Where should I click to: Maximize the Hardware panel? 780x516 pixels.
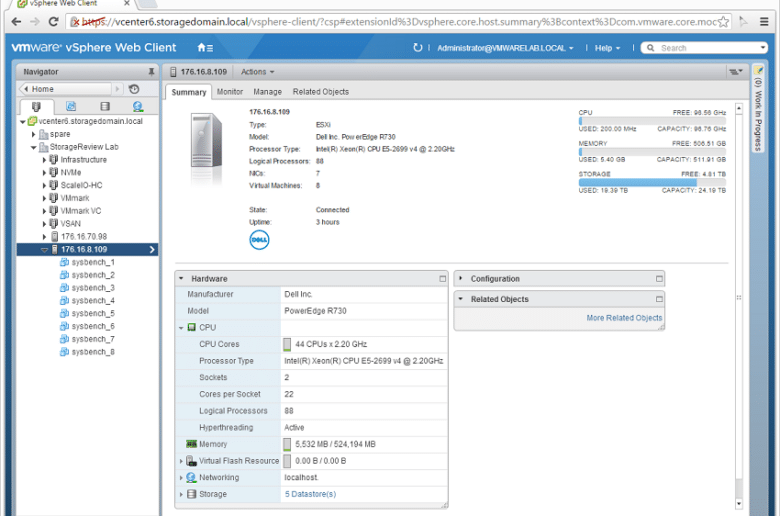tap(443, 279)
